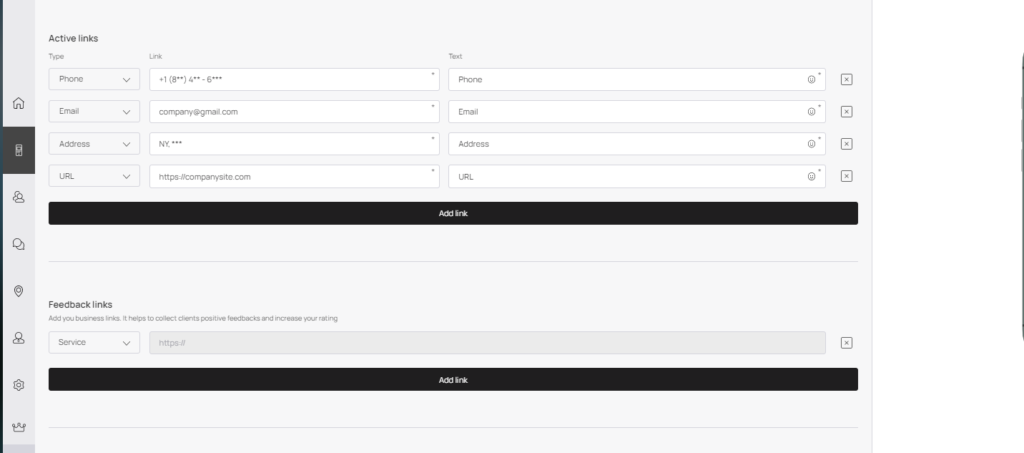Focus the company@gmail.com link field
This screenshot has height=453, width=1024.
pyautogui.click(x=294, y=112)
